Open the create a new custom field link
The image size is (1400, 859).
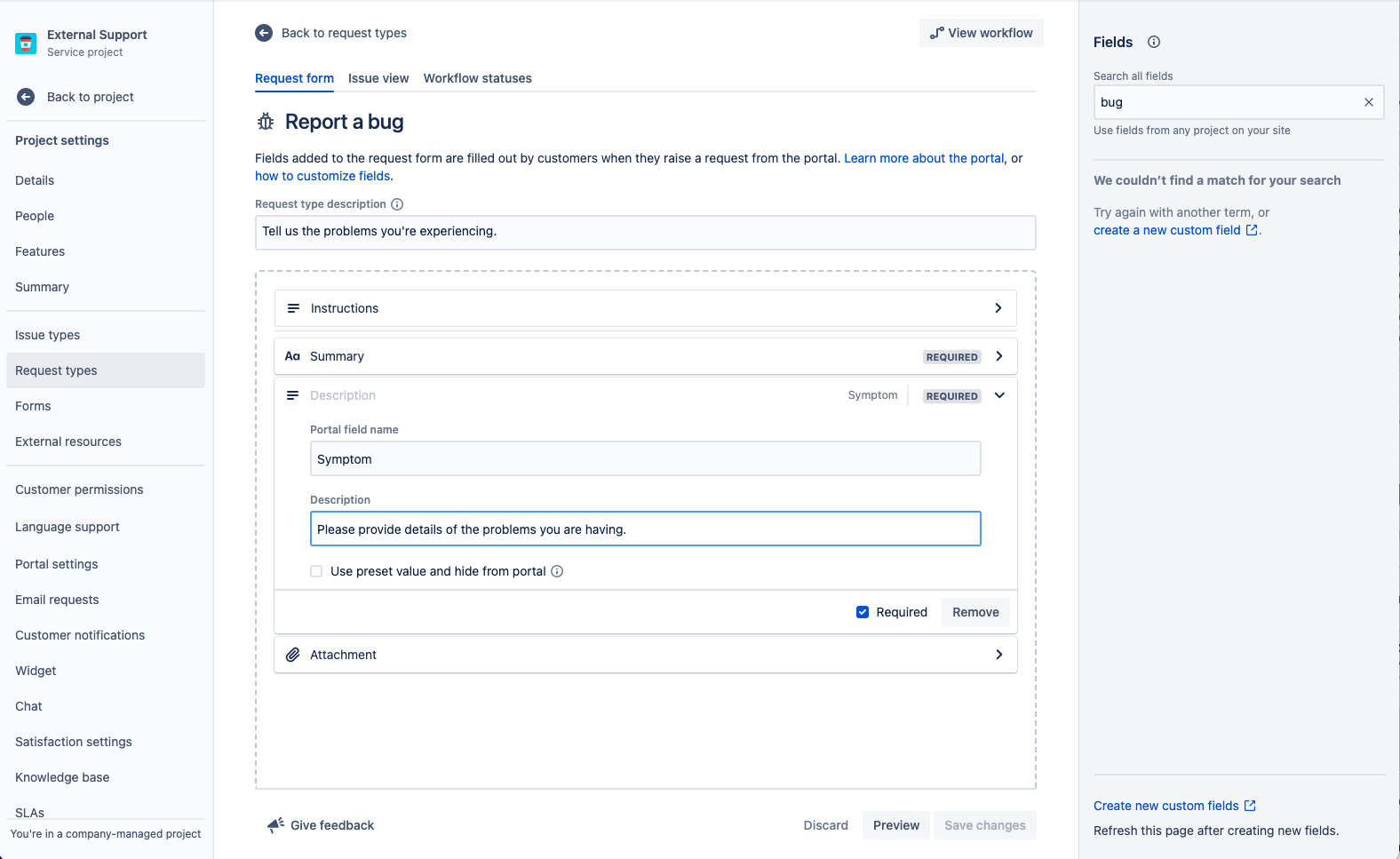1166,230
